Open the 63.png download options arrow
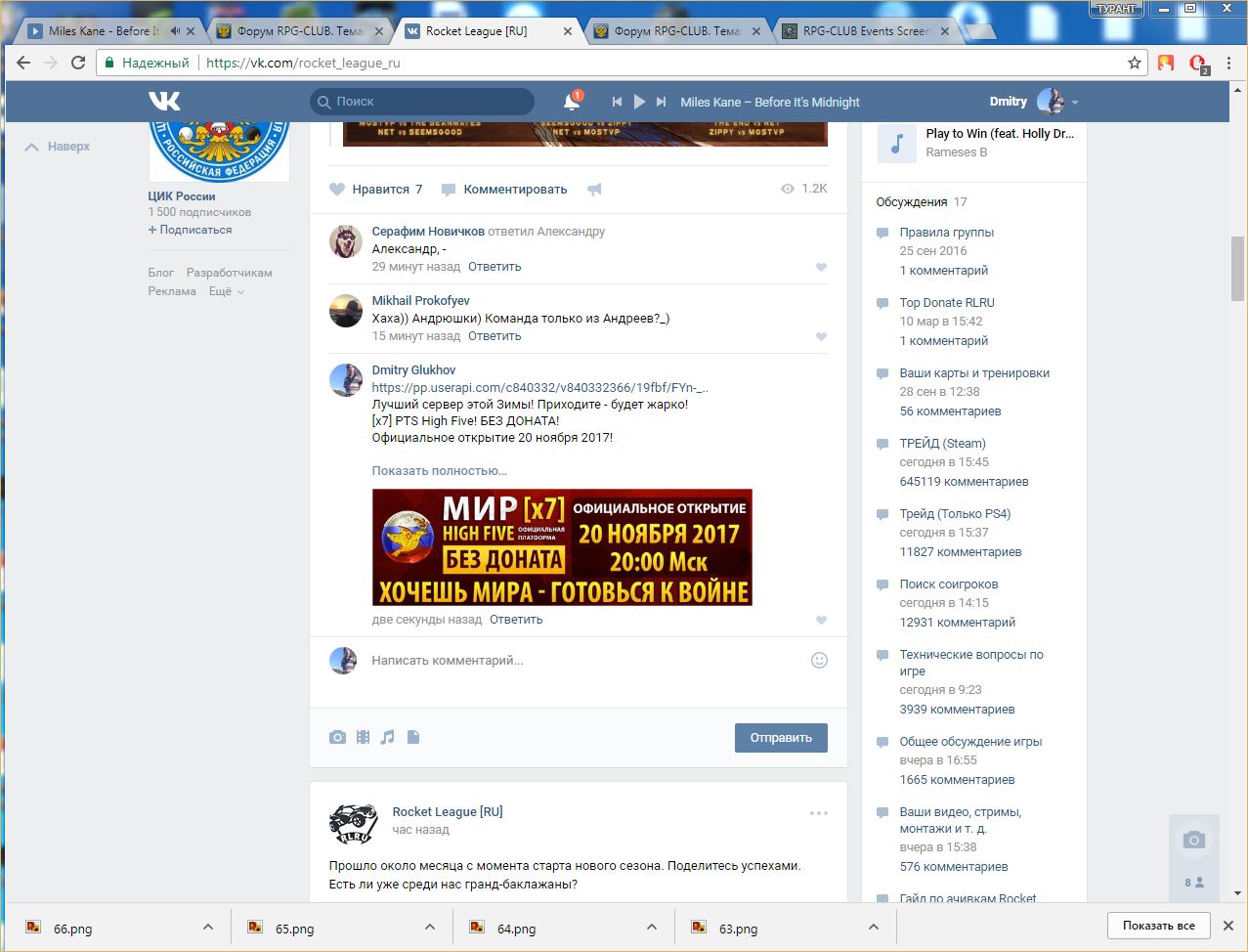 click(874, 928)
